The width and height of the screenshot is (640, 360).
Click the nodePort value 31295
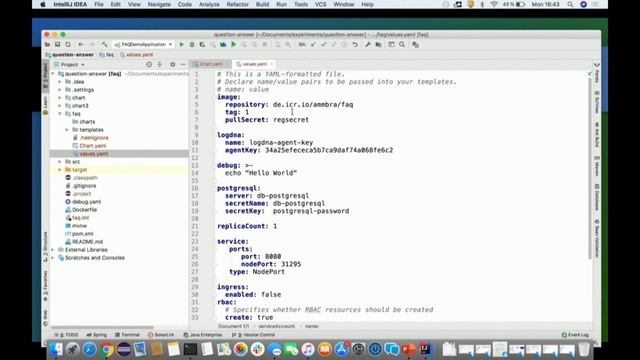click(x=291, y=264)
